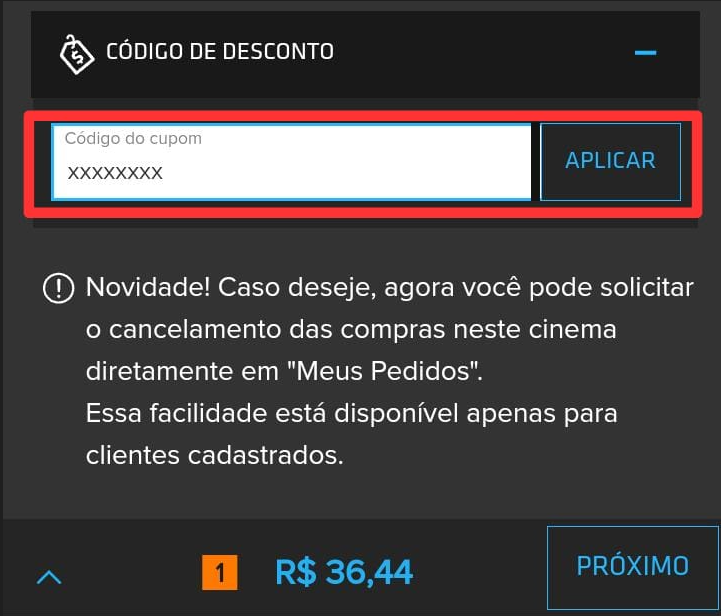Click the exclamation info icon
This screenshot has height=616, width=721.
(58, 288)
